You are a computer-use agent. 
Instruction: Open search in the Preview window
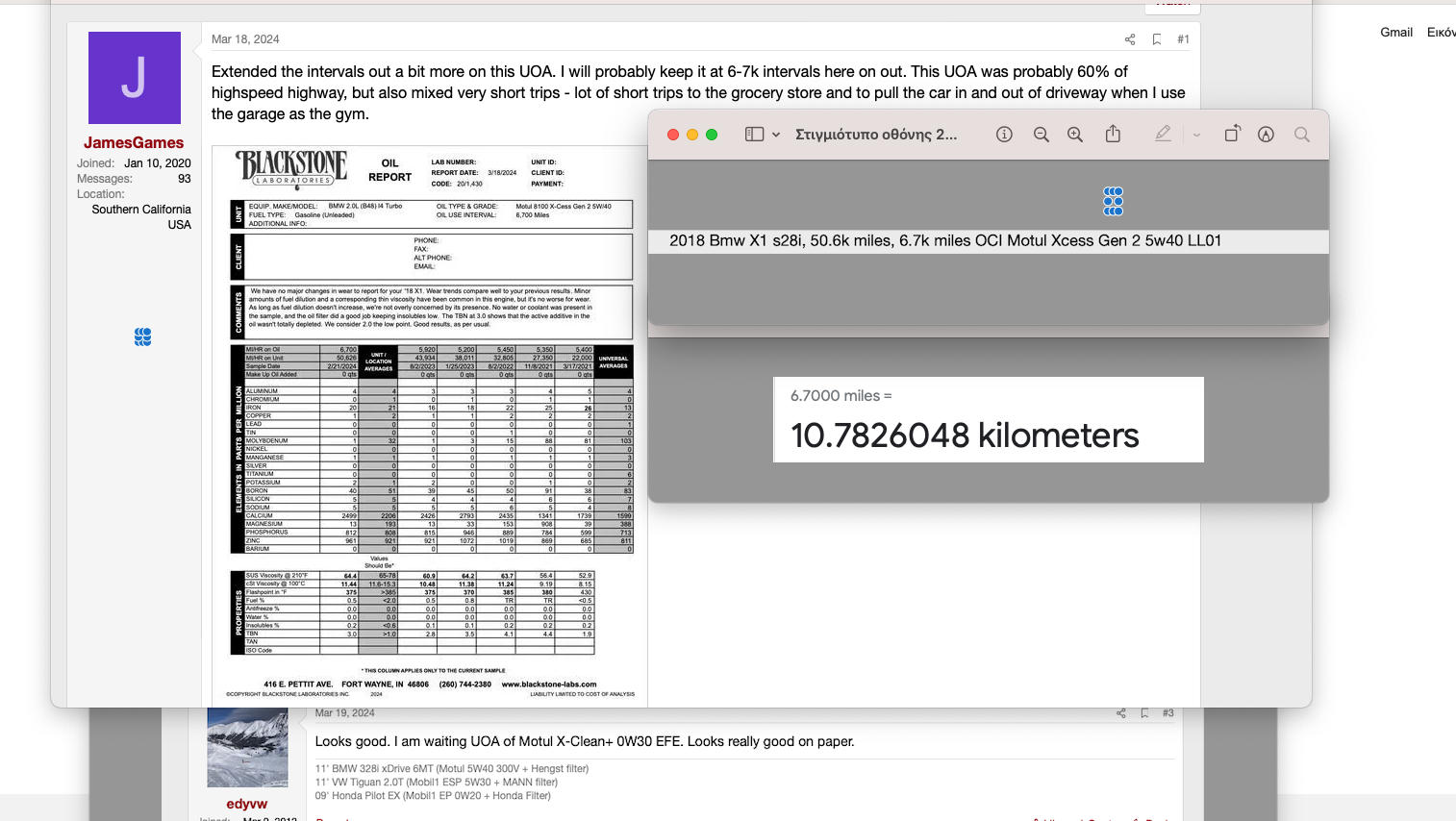click(x=1302, y=135)
